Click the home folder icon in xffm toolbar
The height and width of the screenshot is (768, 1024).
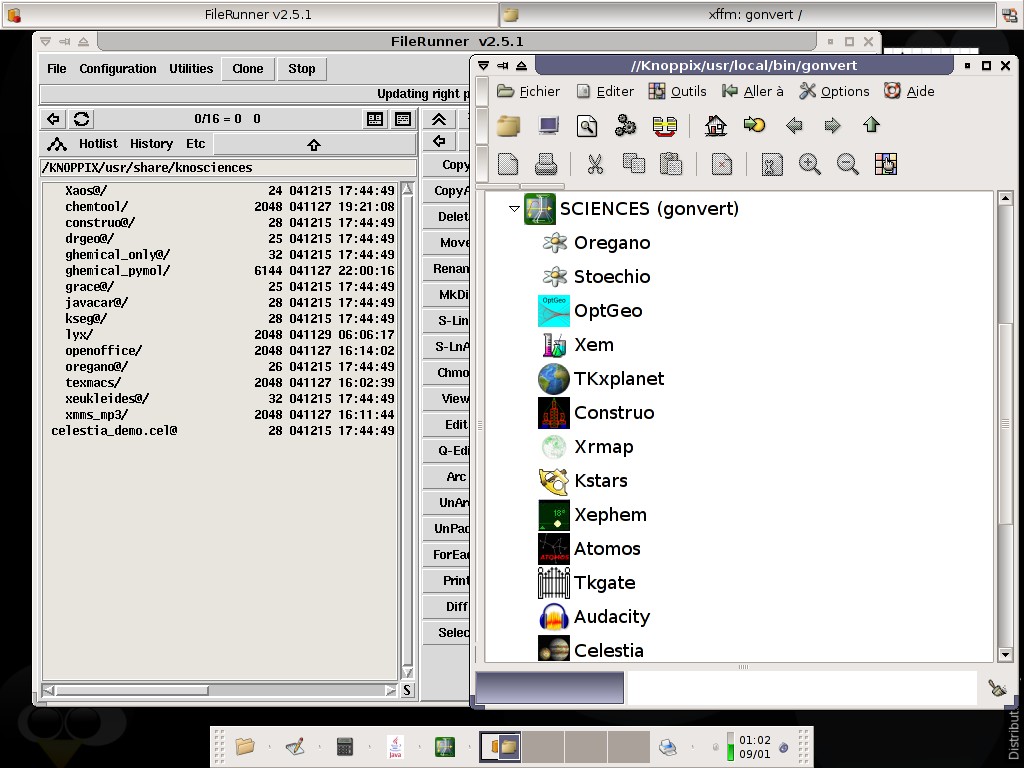tap(715, 126)
